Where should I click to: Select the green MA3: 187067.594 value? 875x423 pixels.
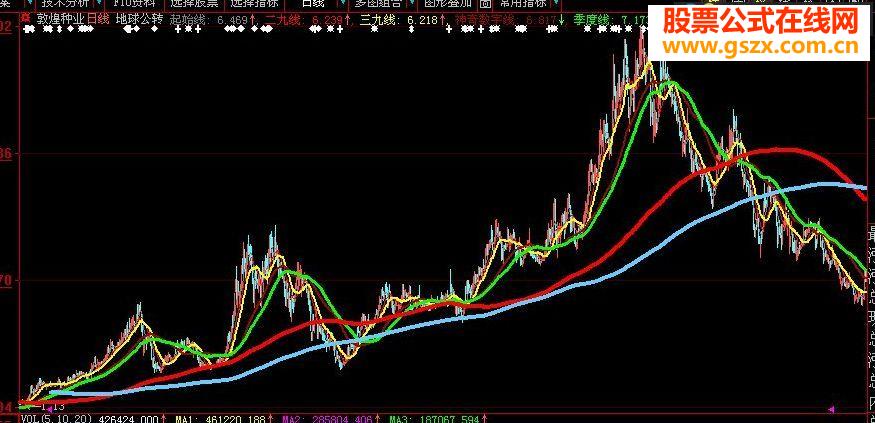pos(435,419)
